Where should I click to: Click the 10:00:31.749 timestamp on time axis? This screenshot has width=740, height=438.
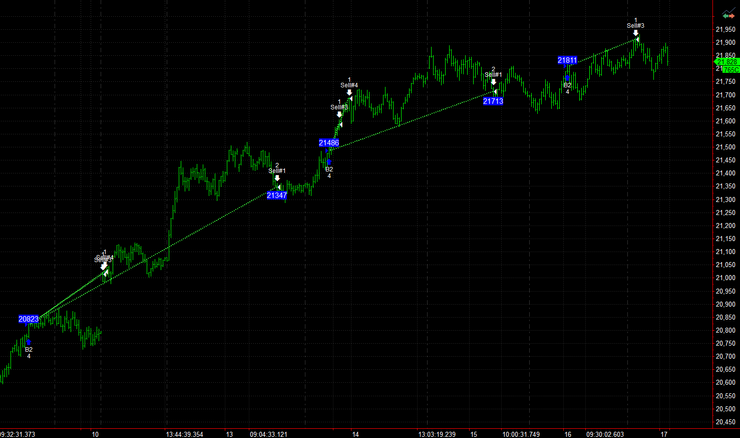pyautogui.click(x=522, y=433)
